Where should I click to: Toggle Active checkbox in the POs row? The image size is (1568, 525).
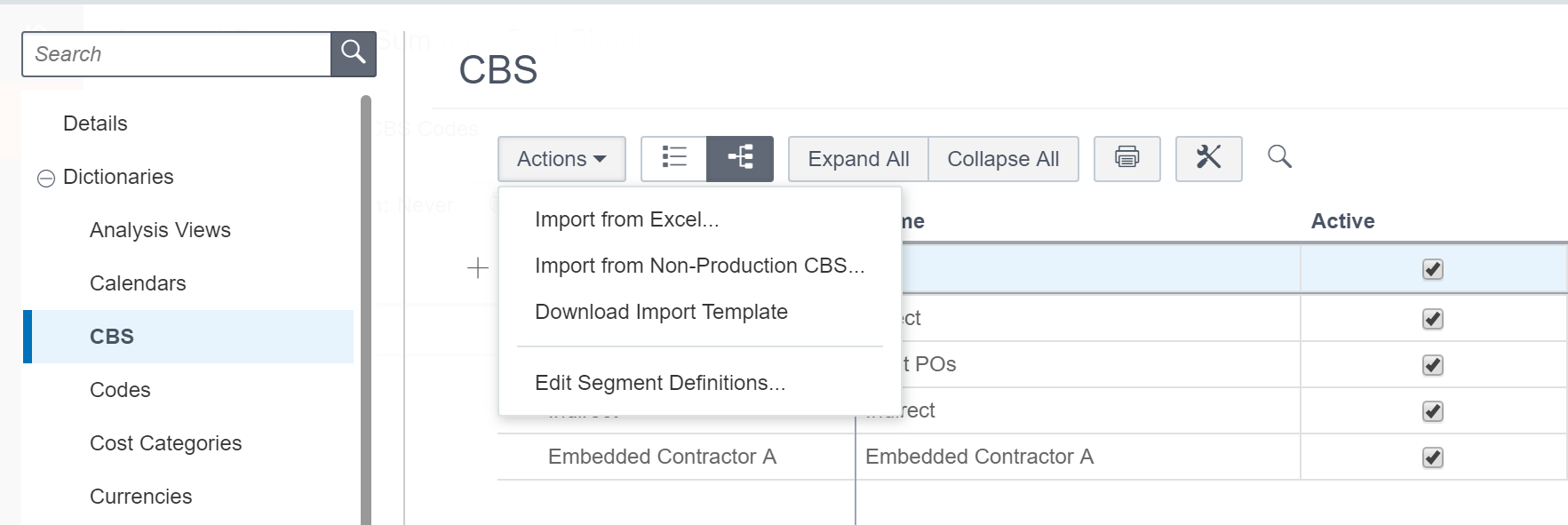[1432, 365]
